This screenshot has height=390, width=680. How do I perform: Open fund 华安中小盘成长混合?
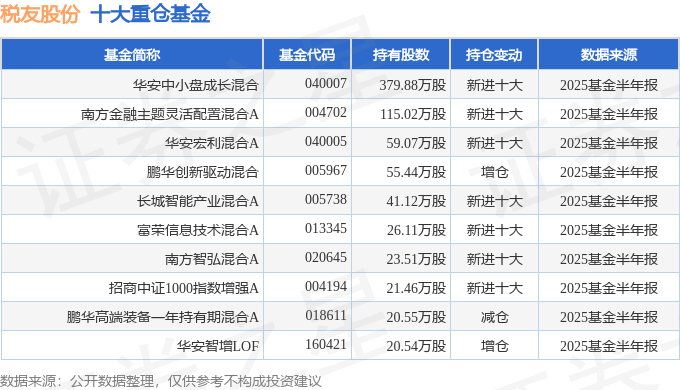[x=196, y=85]
